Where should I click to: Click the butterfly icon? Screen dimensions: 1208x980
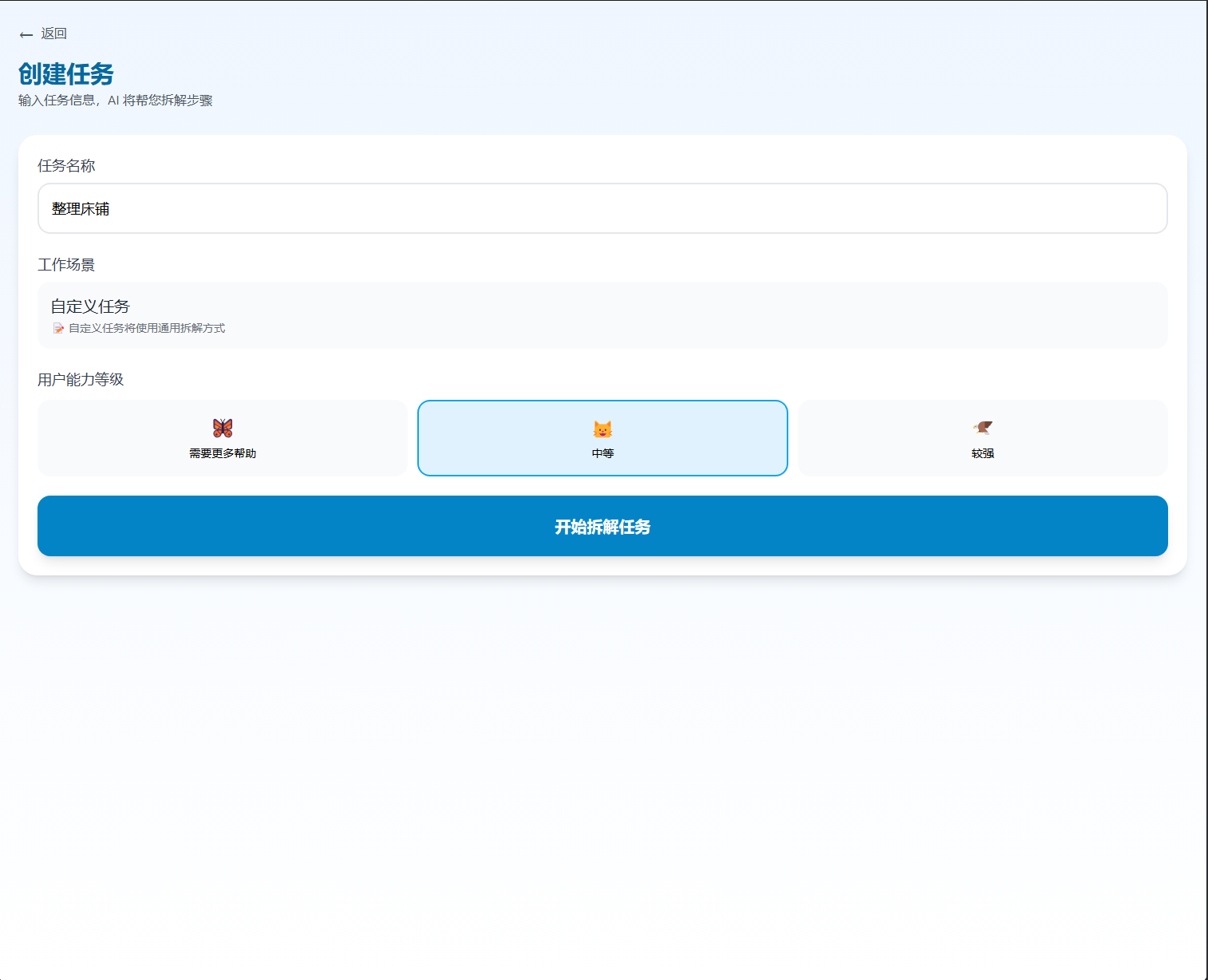(x=223, y=428)
